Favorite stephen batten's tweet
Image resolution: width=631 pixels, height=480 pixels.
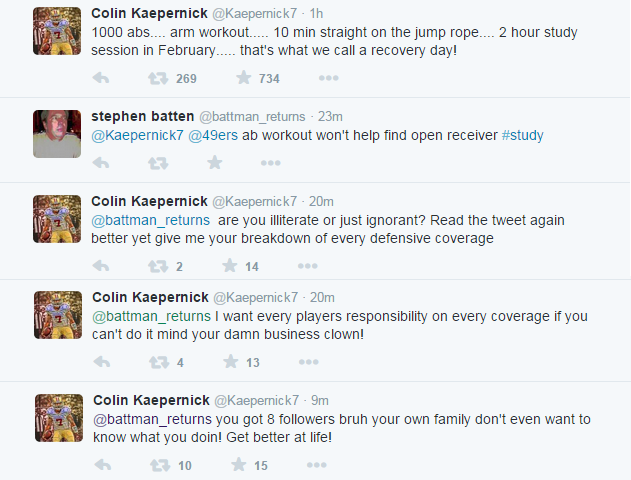pyautogui.click(x=214, y=163)
